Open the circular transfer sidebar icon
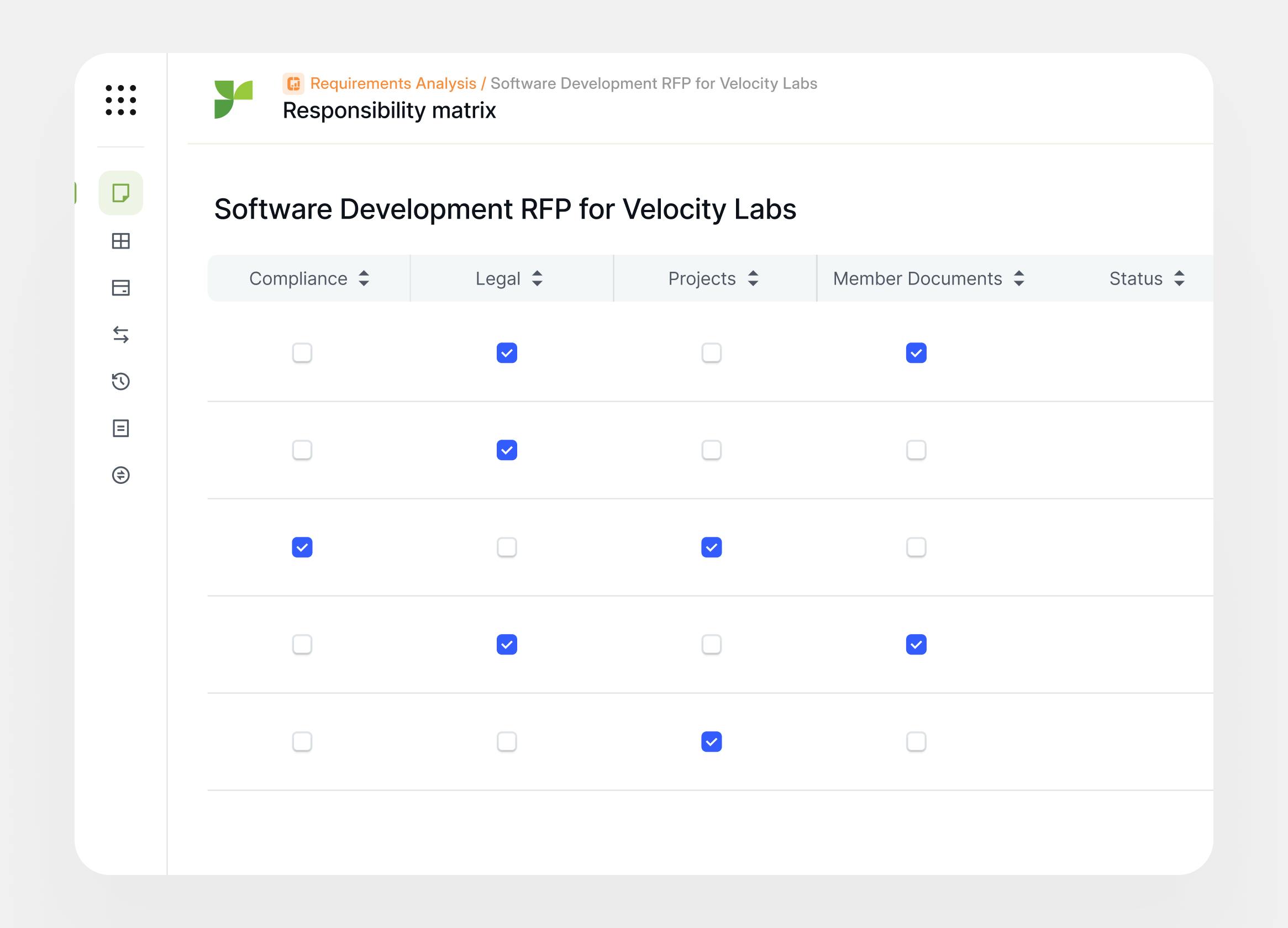This screenshot has height=928, width=1288. pyautogui.click(x=120, y=475)
